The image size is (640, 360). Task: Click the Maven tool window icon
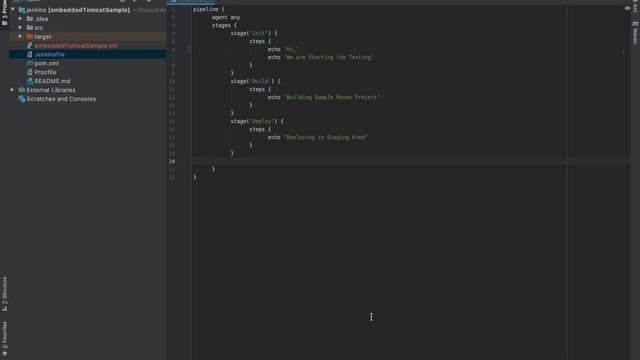click(635, 24)
